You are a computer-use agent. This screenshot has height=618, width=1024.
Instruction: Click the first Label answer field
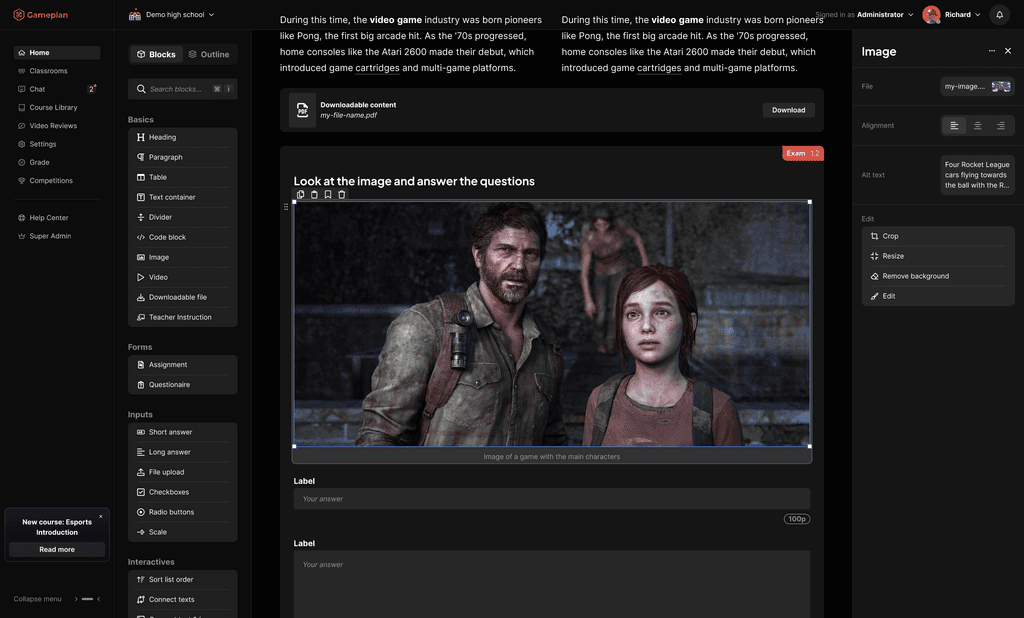tap(552, 499)
